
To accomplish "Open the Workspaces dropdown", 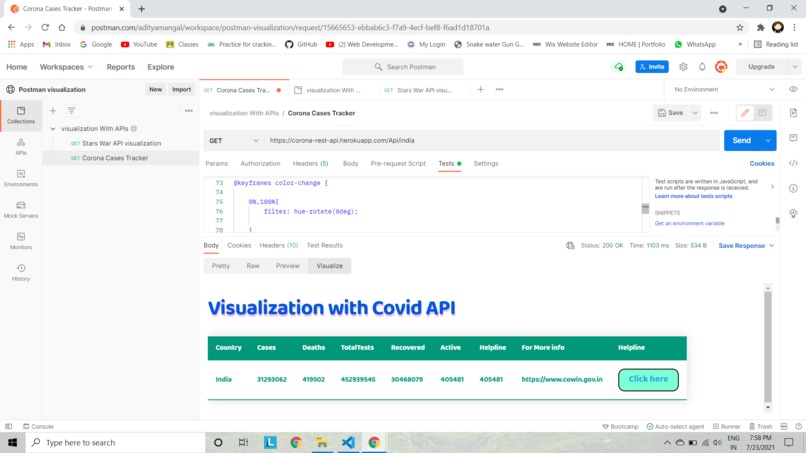I will tap(66, 67).
